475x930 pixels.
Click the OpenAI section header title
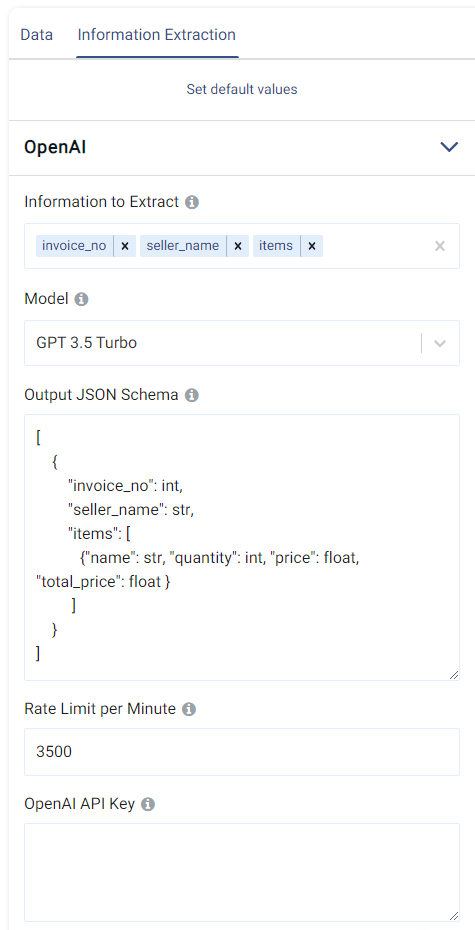(x=55, y=148)
